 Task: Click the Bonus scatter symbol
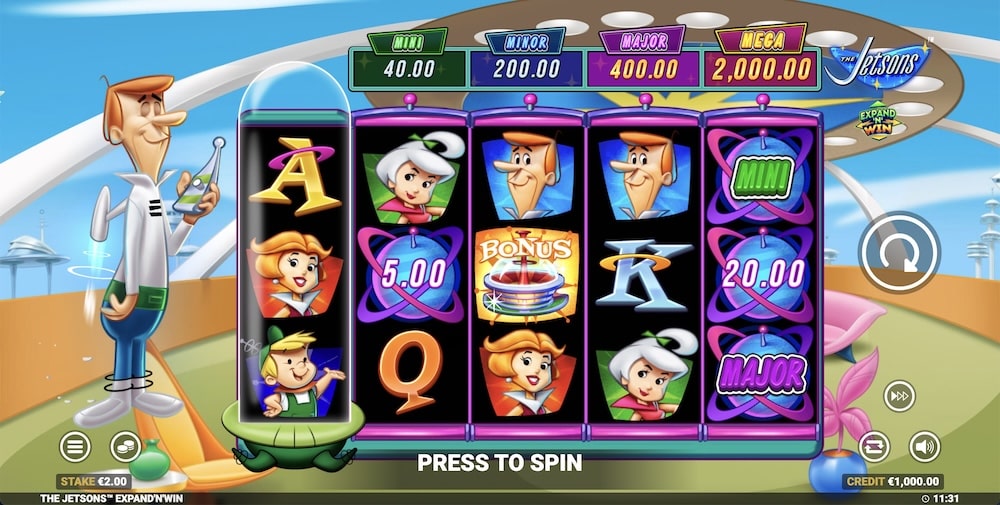pos(526,273)
